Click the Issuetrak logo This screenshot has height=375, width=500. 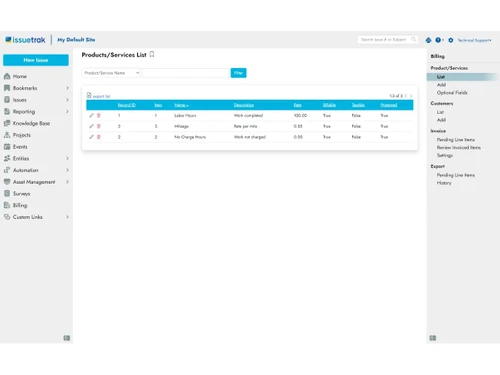click(x=25, y=40)
